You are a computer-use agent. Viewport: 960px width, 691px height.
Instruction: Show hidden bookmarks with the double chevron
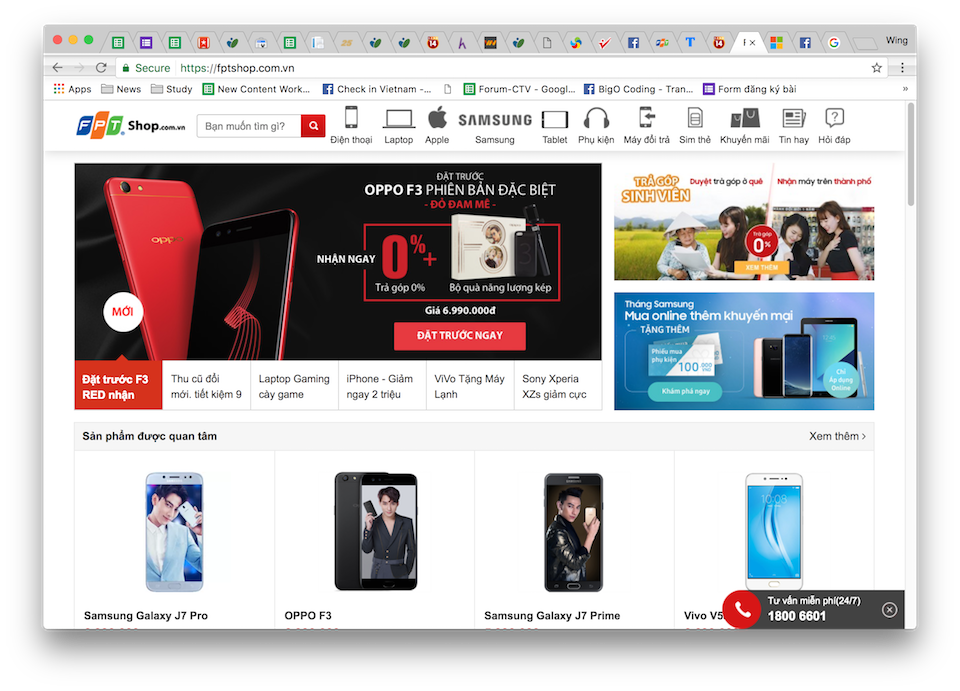(x=906, y=89)
